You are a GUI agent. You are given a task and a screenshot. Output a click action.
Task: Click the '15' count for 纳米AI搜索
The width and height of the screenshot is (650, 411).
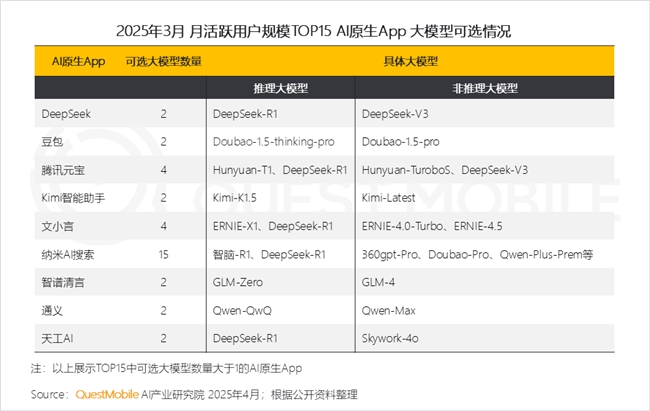(x=162, y=255)
